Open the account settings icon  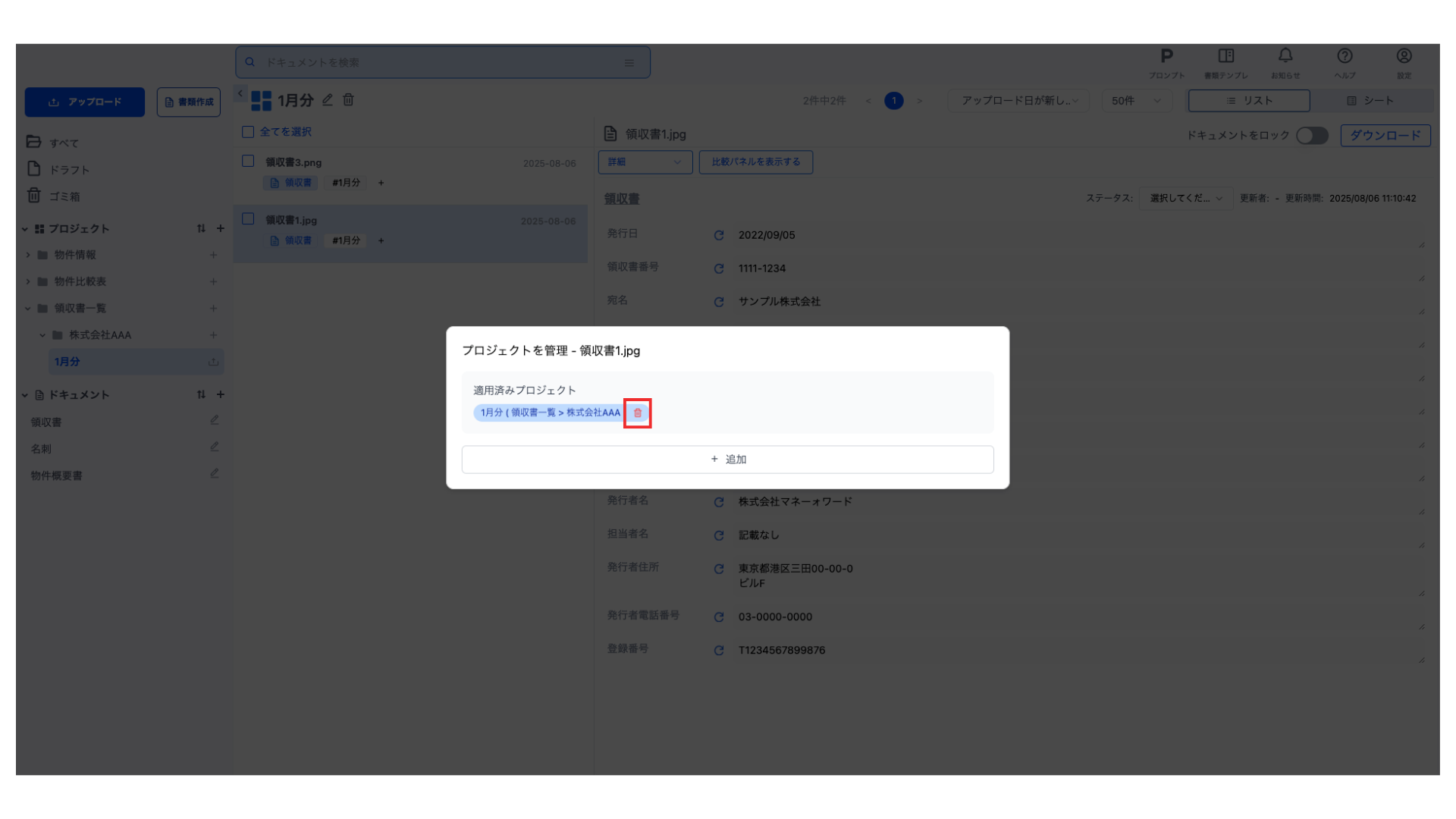click(1404, 57)
